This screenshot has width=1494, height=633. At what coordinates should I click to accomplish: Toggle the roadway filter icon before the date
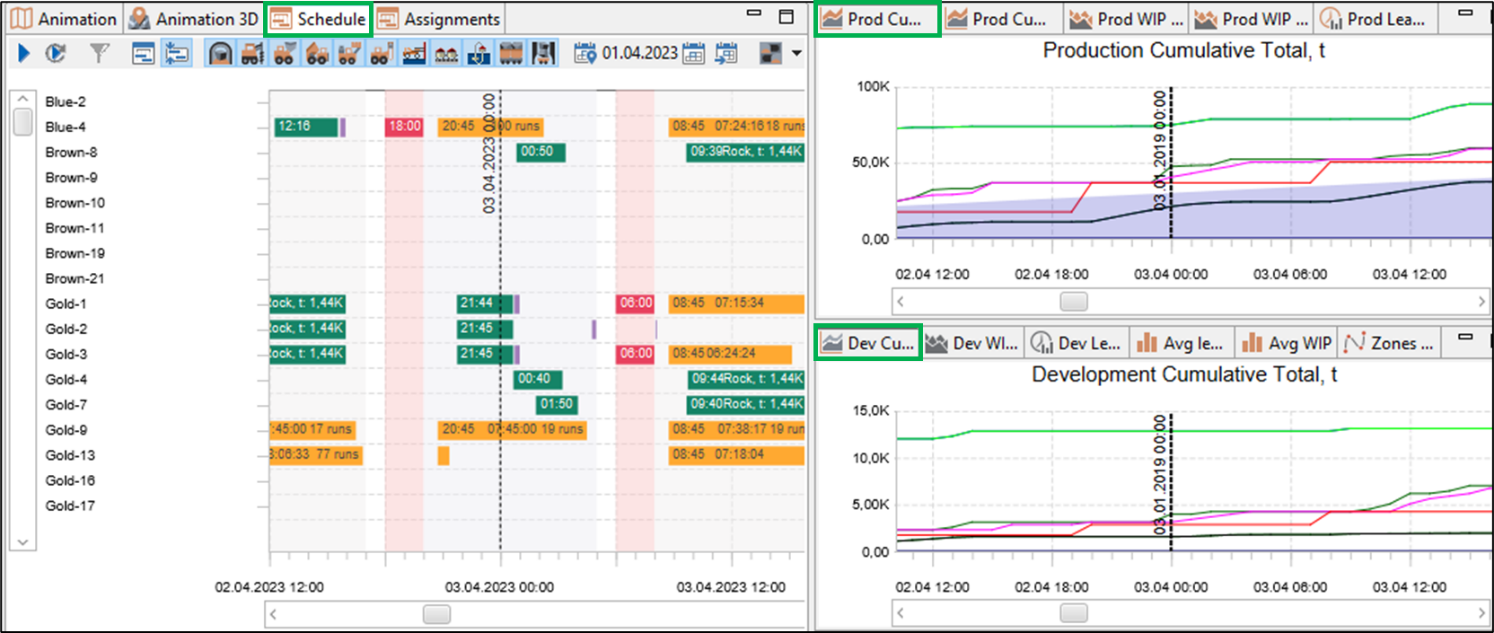(x=544, y=53)
